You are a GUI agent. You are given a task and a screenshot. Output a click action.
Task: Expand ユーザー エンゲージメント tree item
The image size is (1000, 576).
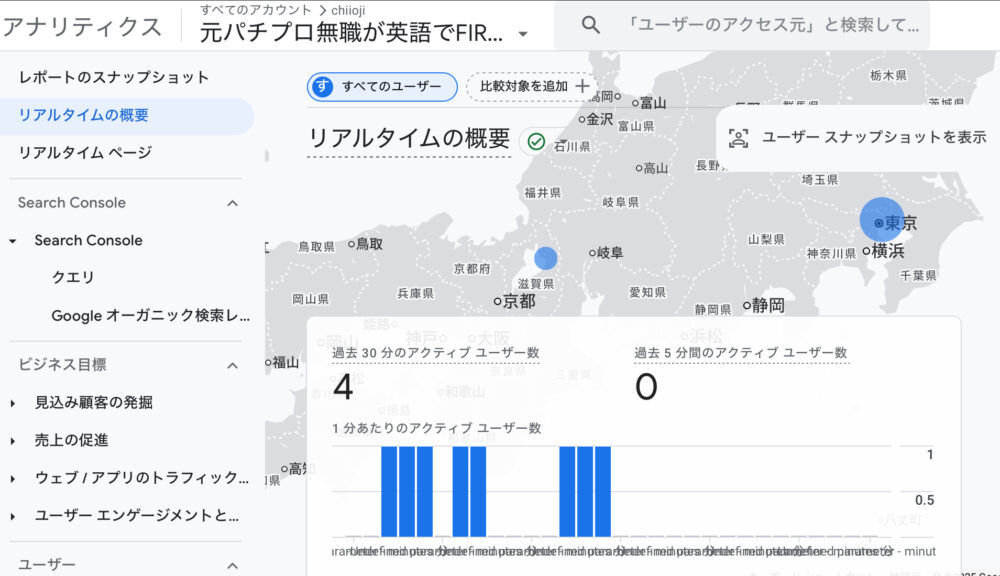coord(13,515)
